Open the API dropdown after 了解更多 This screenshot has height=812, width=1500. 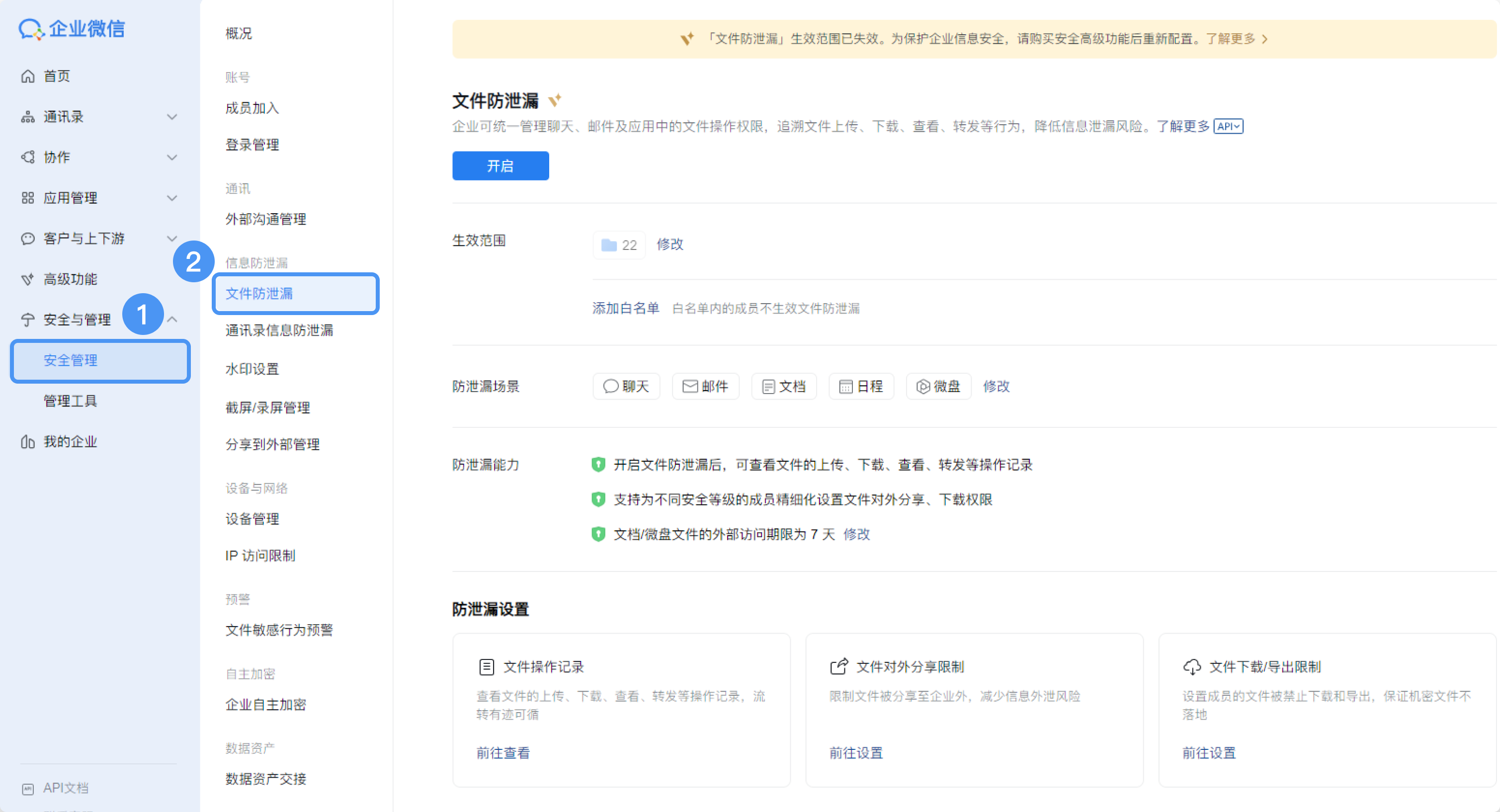tap(1228, 126)
